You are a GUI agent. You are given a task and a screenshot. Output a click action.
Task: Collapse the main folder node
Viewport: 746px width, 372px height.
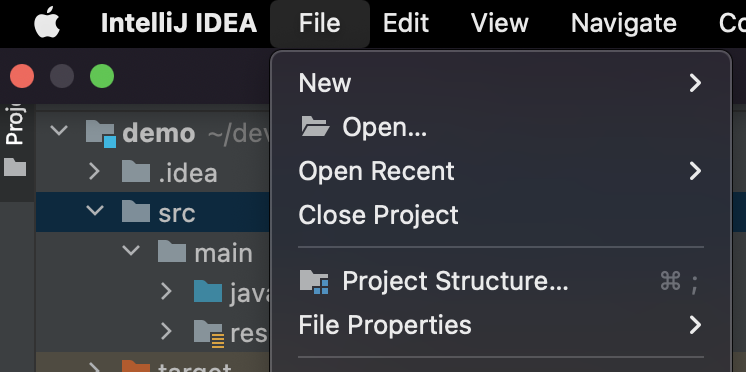click(131, 250)
